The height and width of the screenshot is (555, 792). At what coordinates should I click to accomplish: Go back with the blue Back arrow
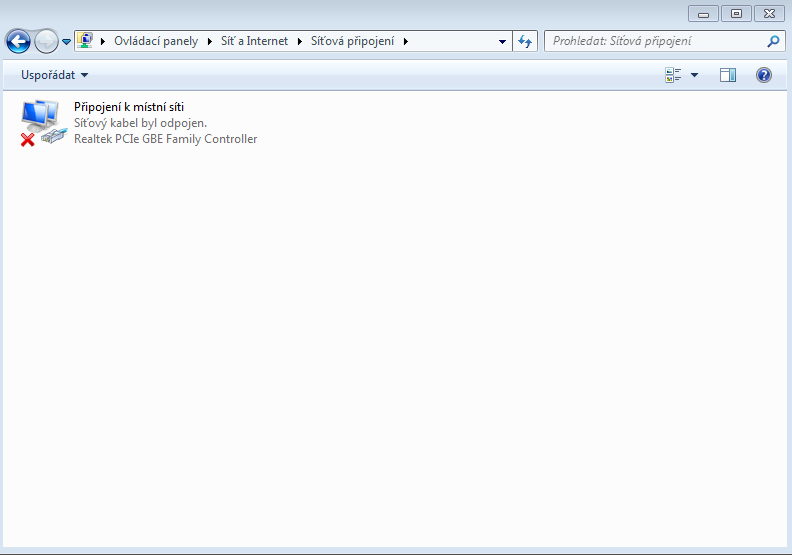[x=19, y=41]
